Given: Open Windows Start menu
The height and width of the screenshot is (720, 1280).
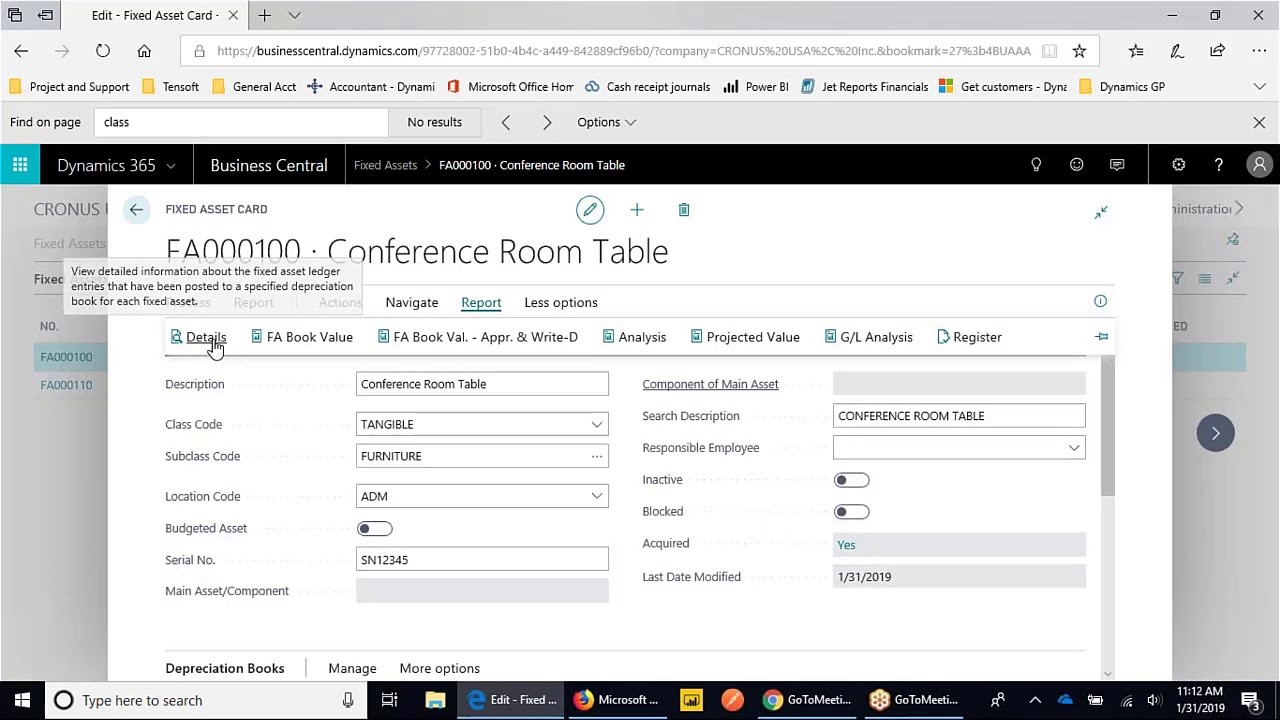Looking at the screenshot, I should tap(22, 700).
